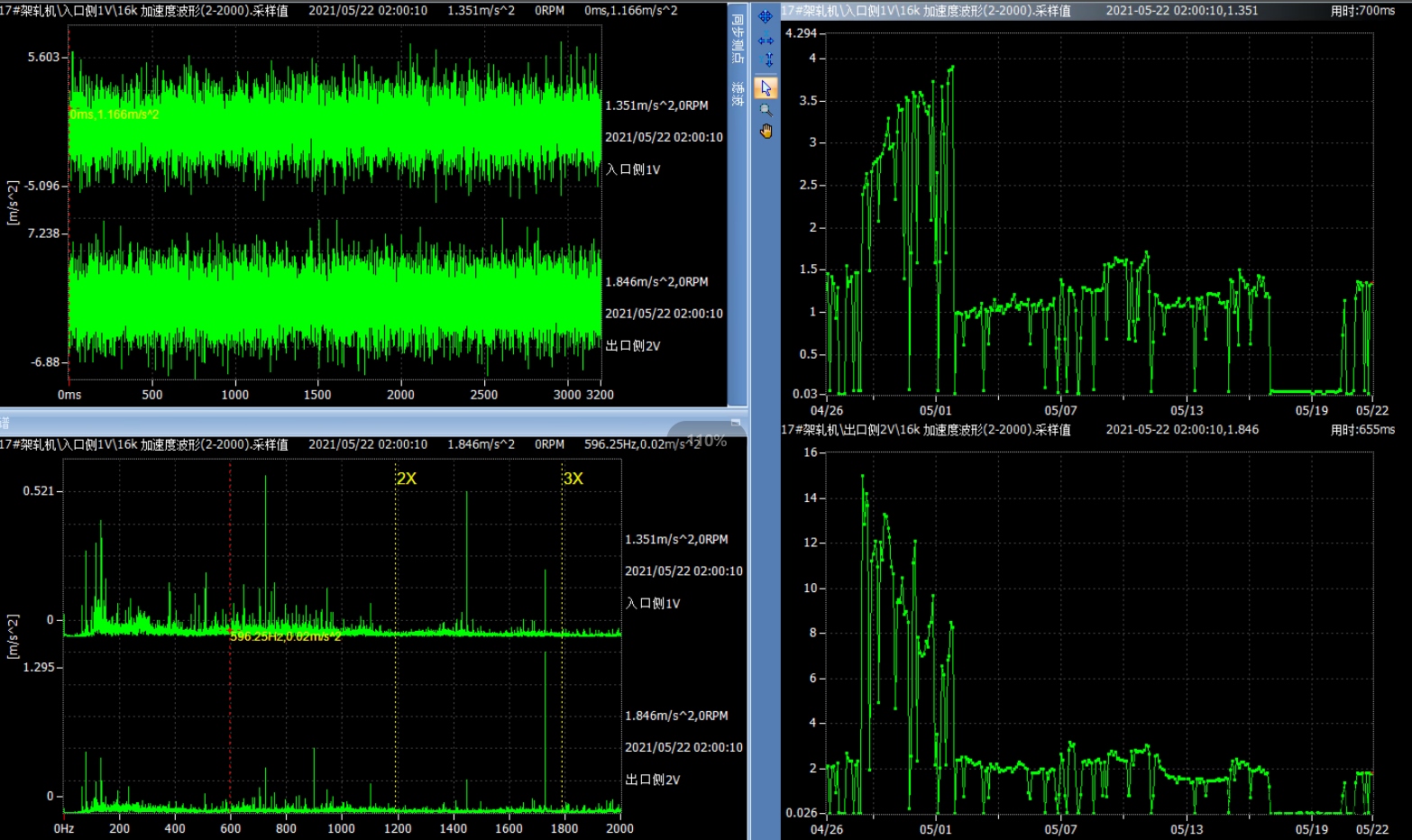Click the yellow 0ms cursor readout in the waveform
This screenshot has height=840, width=1412.
coord(115,114)
